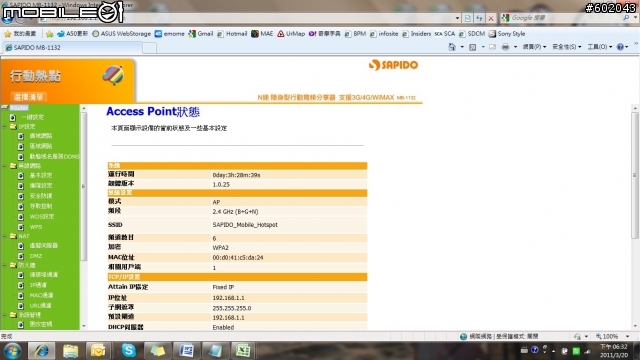Click the Help question mark icon

click(x=620, y=47)
